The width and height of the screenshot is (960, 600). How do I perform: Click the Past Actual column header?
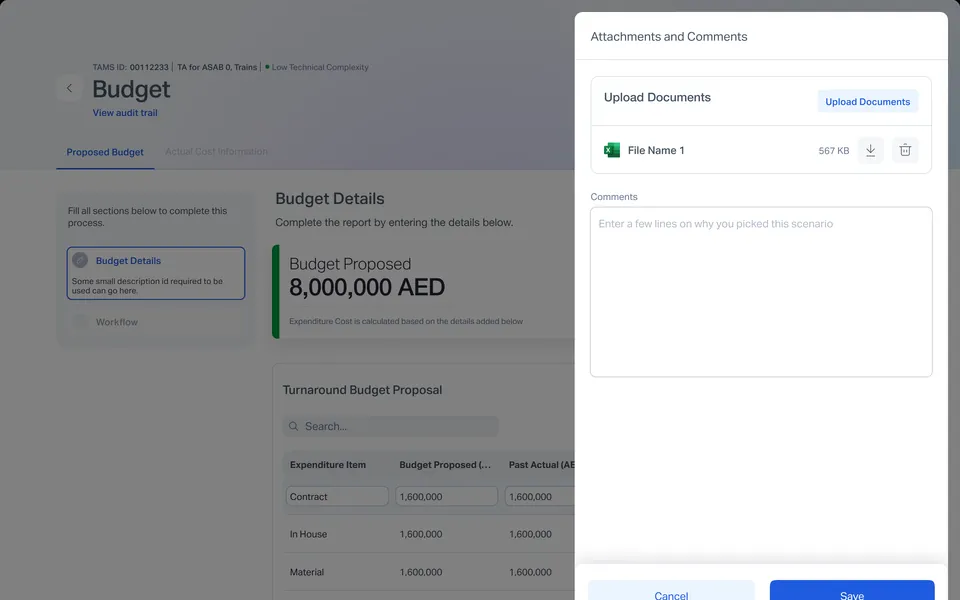[x=542, y=465]
